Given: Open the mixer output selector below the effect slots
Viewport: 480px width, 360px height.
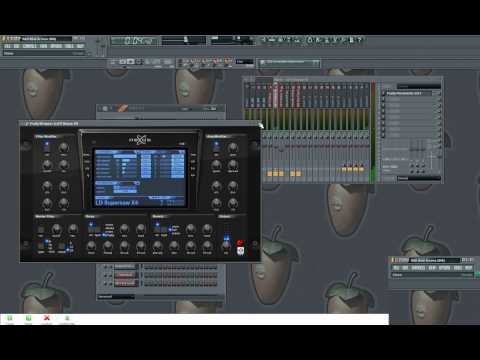Looking at the screenshot, I should pyautogui.click(x=419, y=178).
